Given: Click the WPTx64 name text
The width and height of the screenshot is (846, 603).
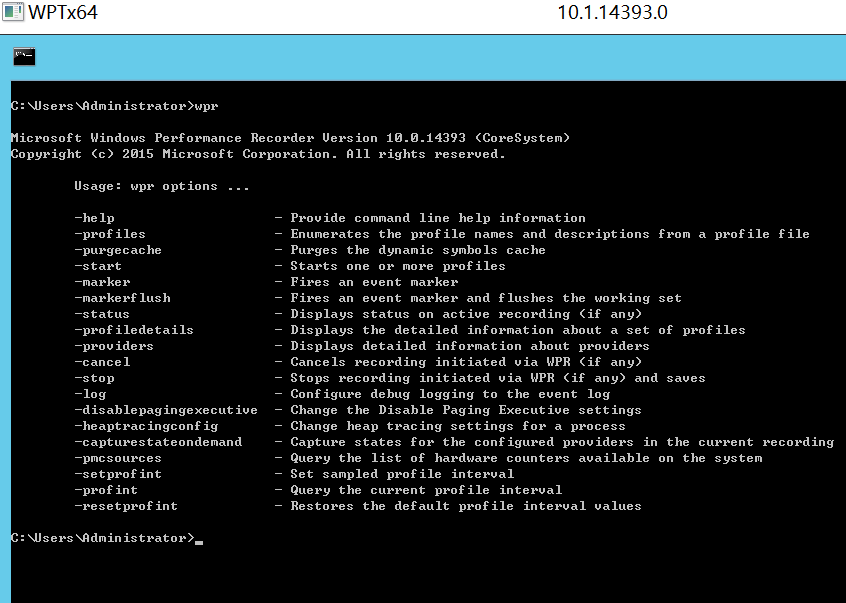Looking at the screenshot, I should click(x=63, y=12).
